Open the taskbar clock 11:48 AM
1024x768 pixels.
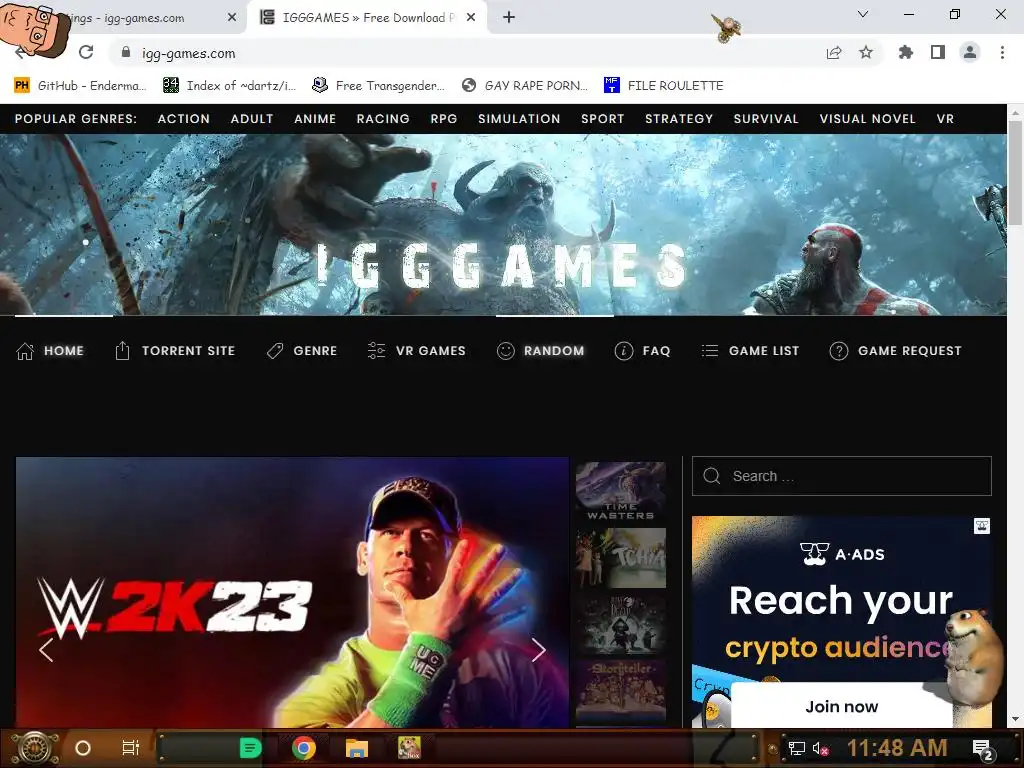tap(897, 748)
